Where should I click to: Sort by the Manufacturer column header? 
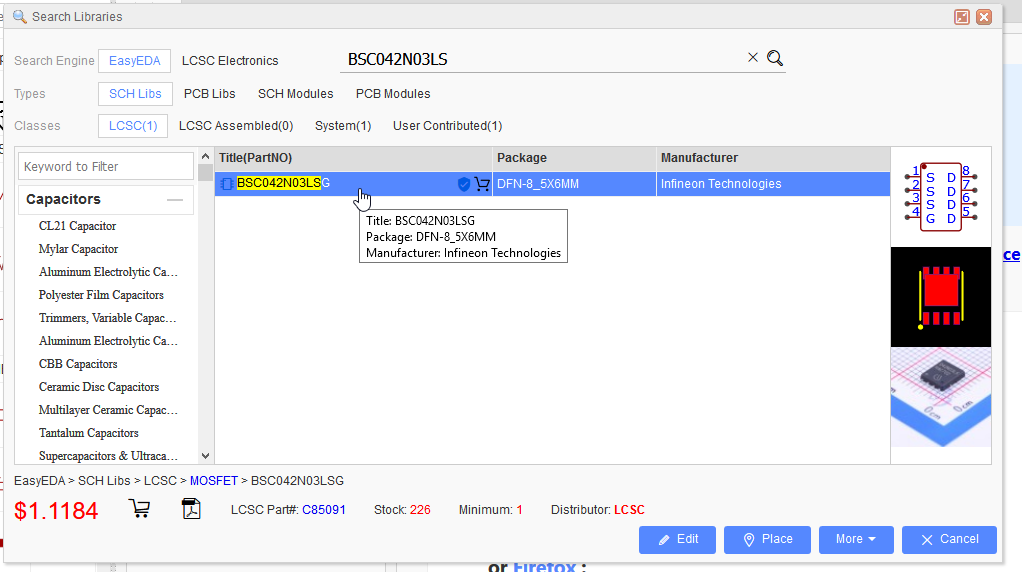773,158
